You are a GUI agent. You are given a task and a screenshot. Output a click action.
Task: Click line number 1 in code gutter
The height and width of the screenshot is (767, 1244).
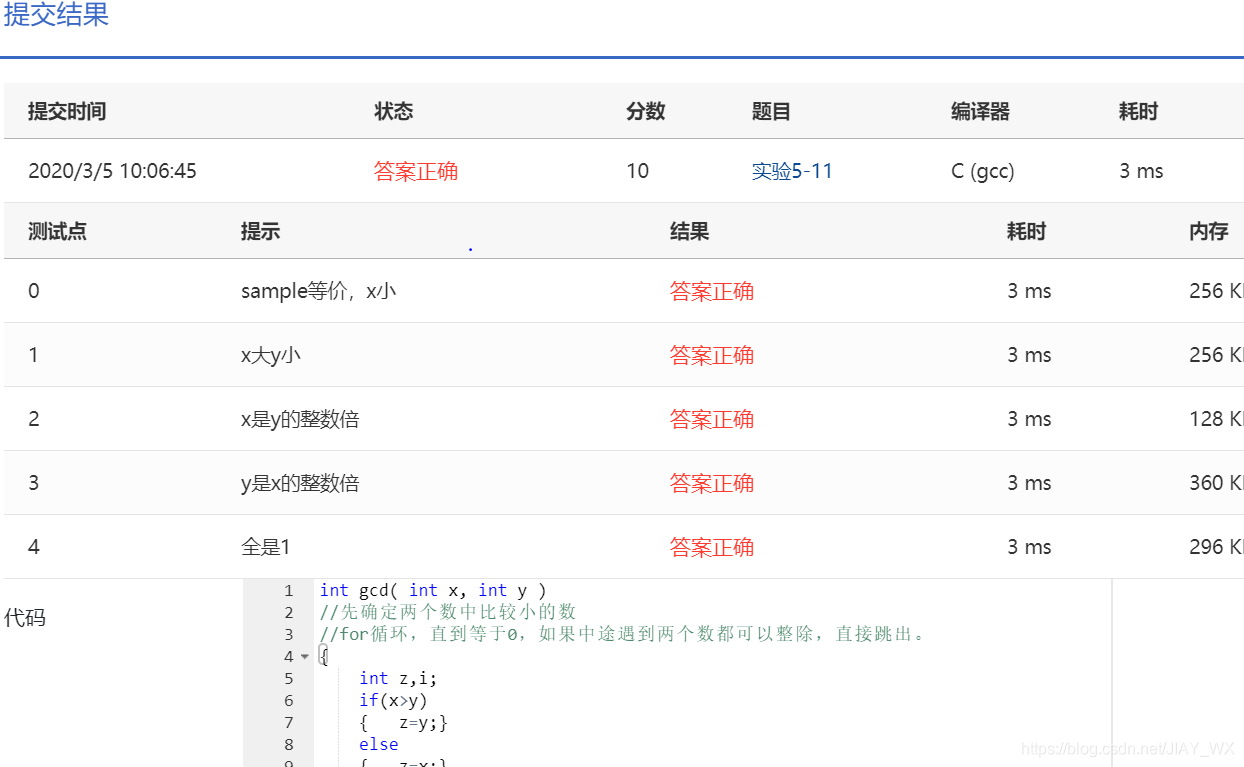coord(288,591)
